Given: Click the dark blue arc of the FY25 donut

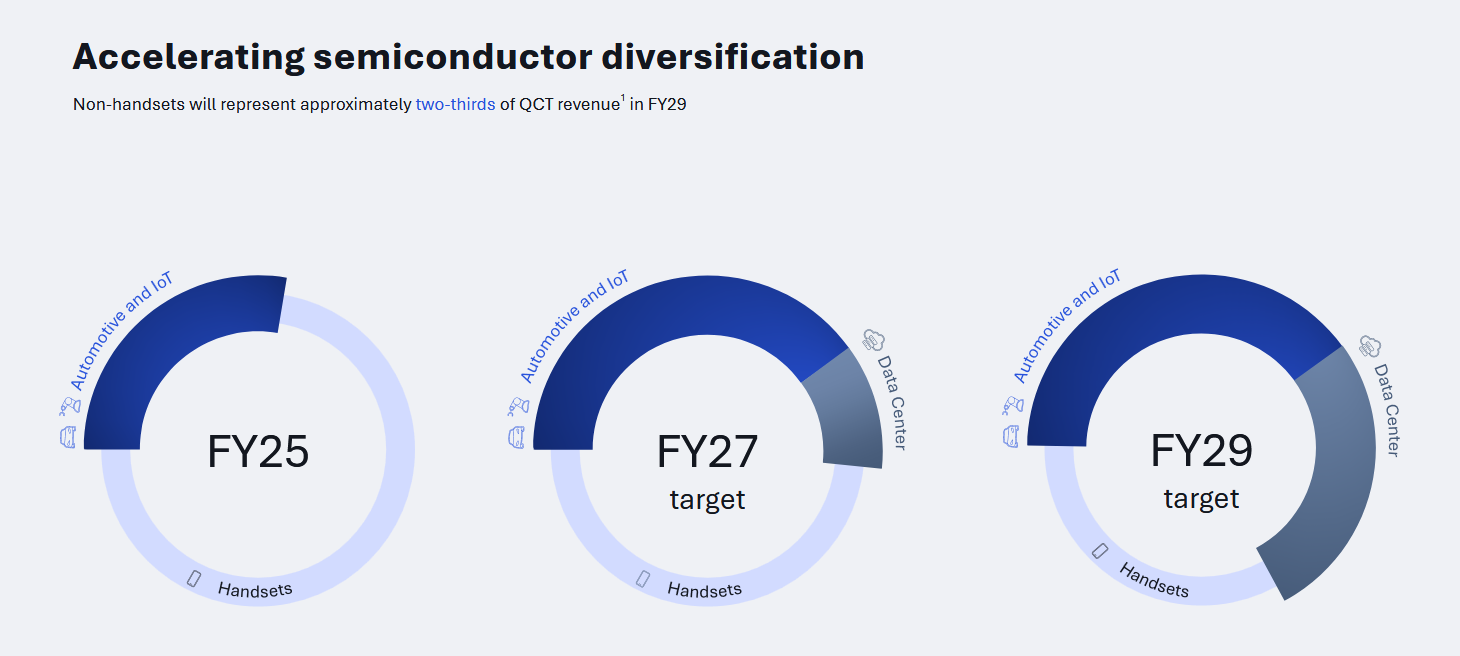Looking at the screenshot, I should [x=158, y=345].
